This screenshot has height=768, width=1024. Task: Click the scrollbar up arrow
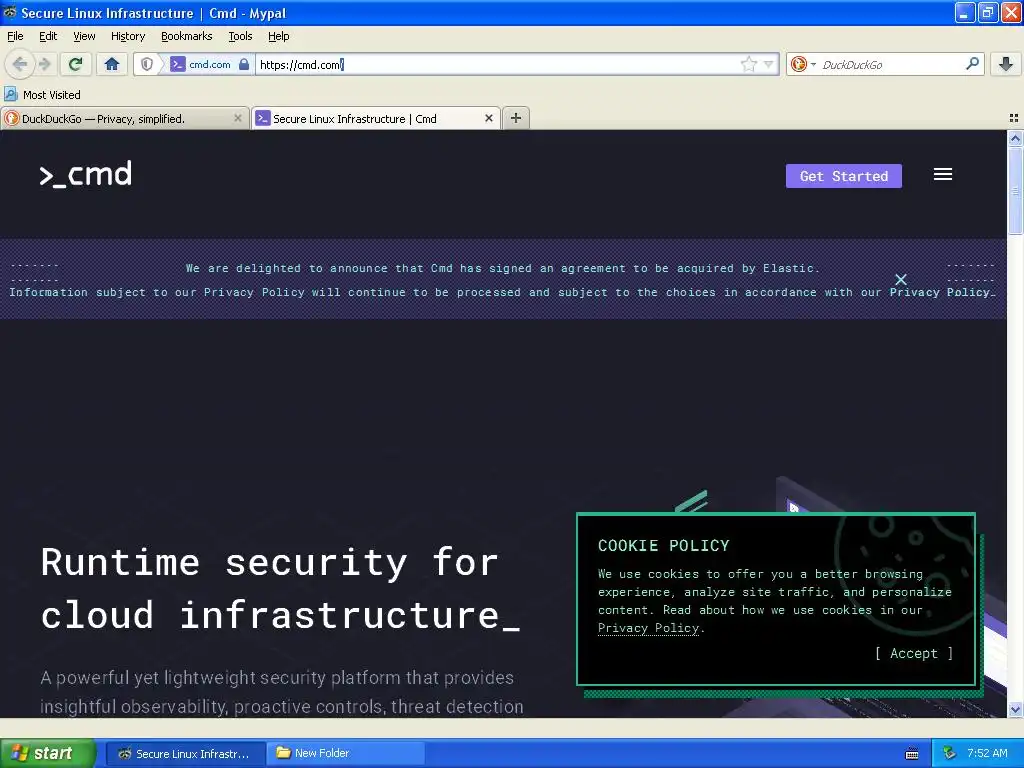click(1015, 138)
